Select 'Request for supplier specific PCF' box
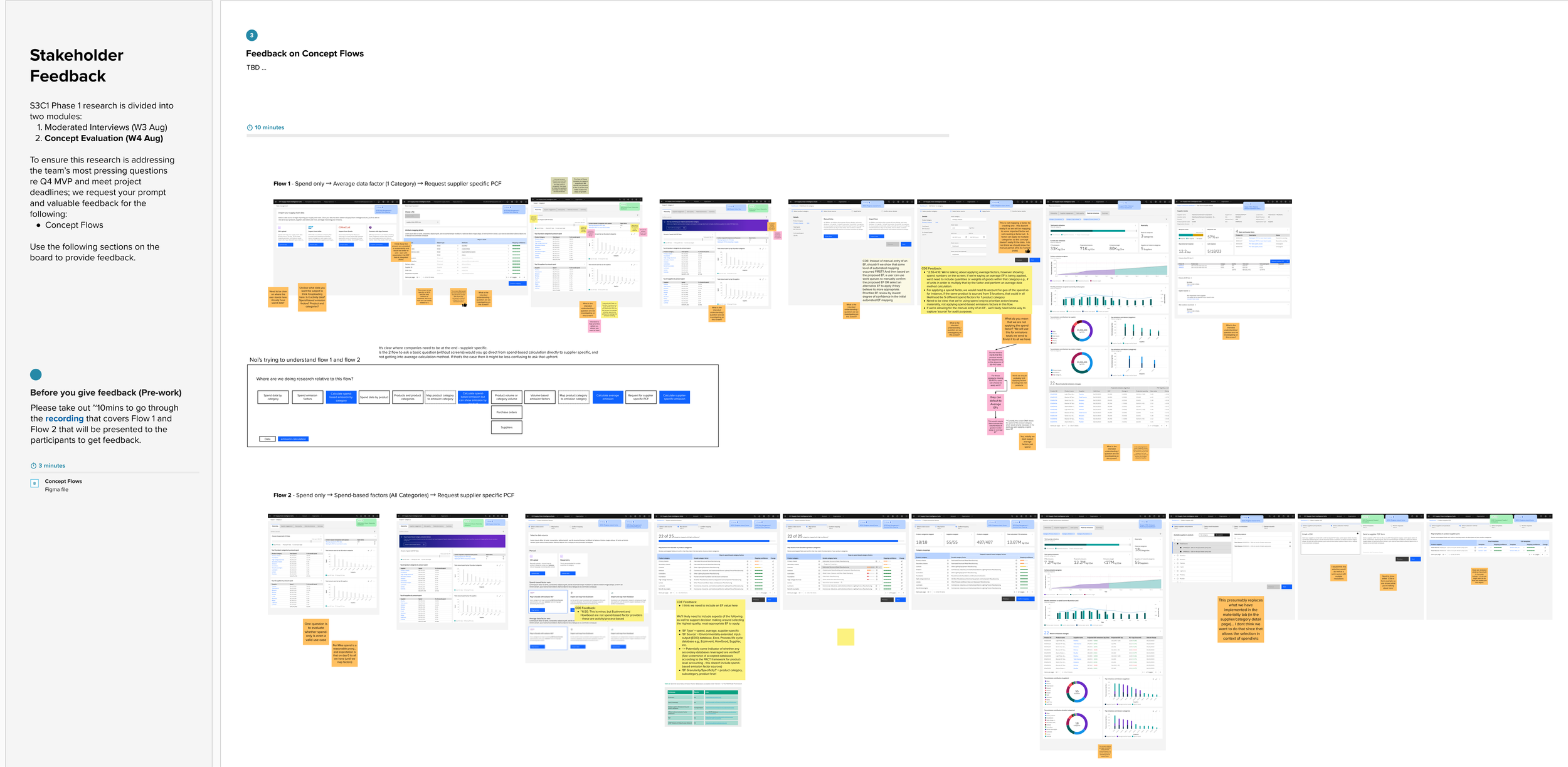The image size is (1568, 767). click(x=641, y=396)
